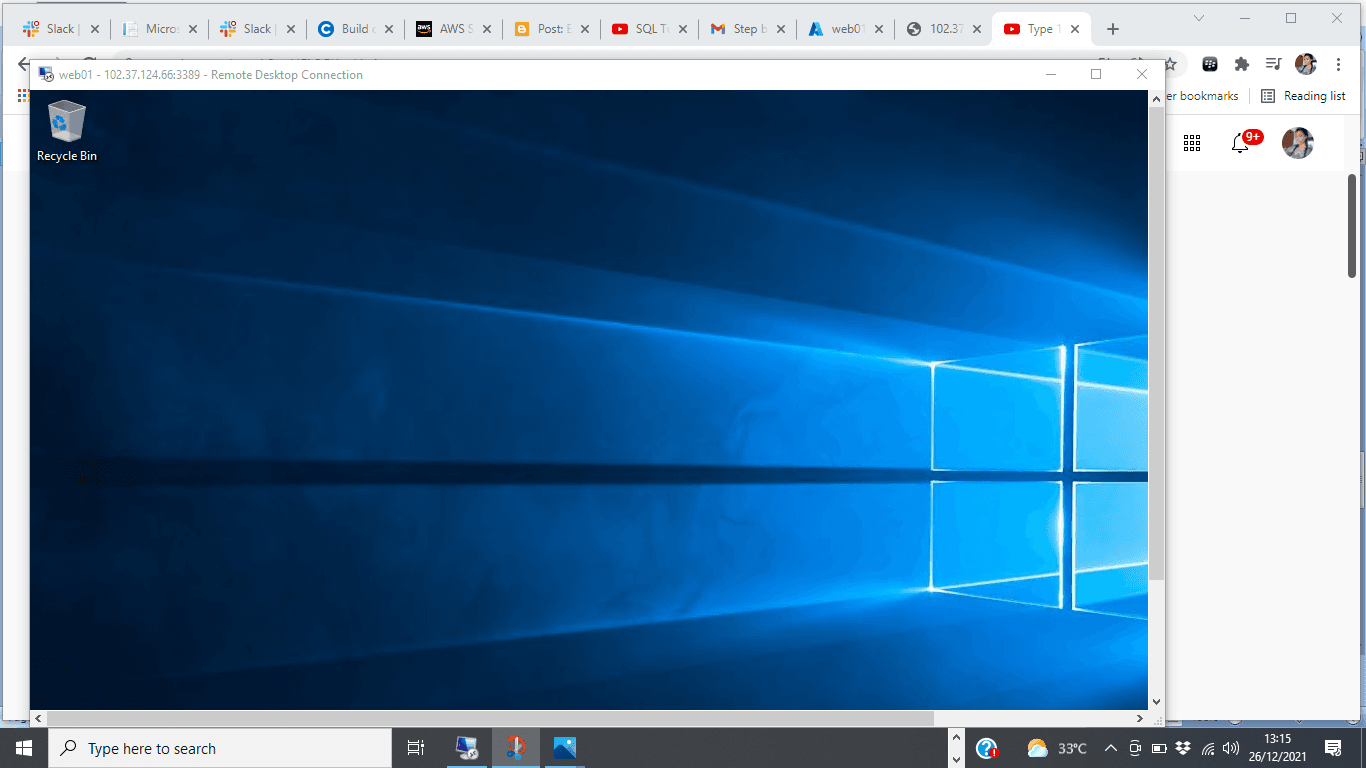Click the Windows taskbar search box

(x=220, y=748)
